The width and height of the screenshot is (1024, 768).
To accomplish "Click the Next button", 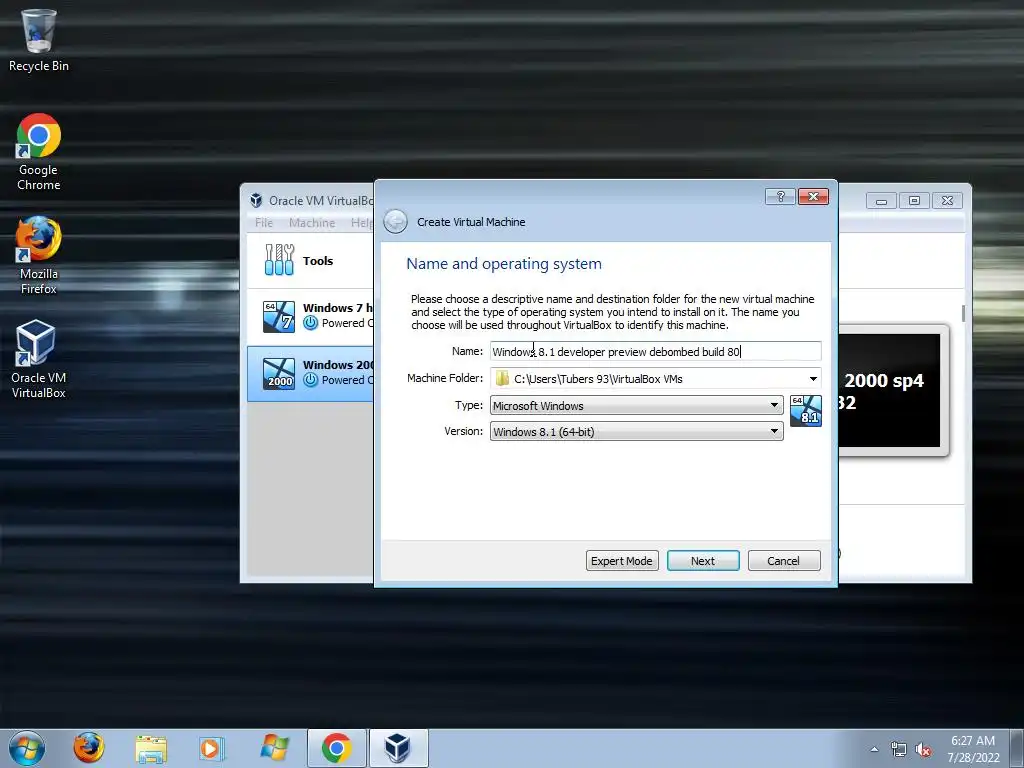I will point(703,561).
